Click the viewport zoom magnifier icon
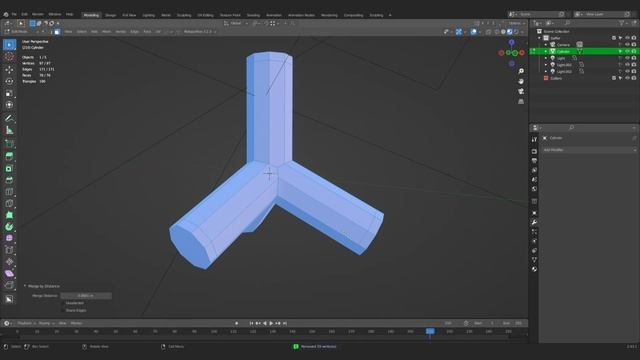This screenshot has width=640, height=360. click(521, 71)
